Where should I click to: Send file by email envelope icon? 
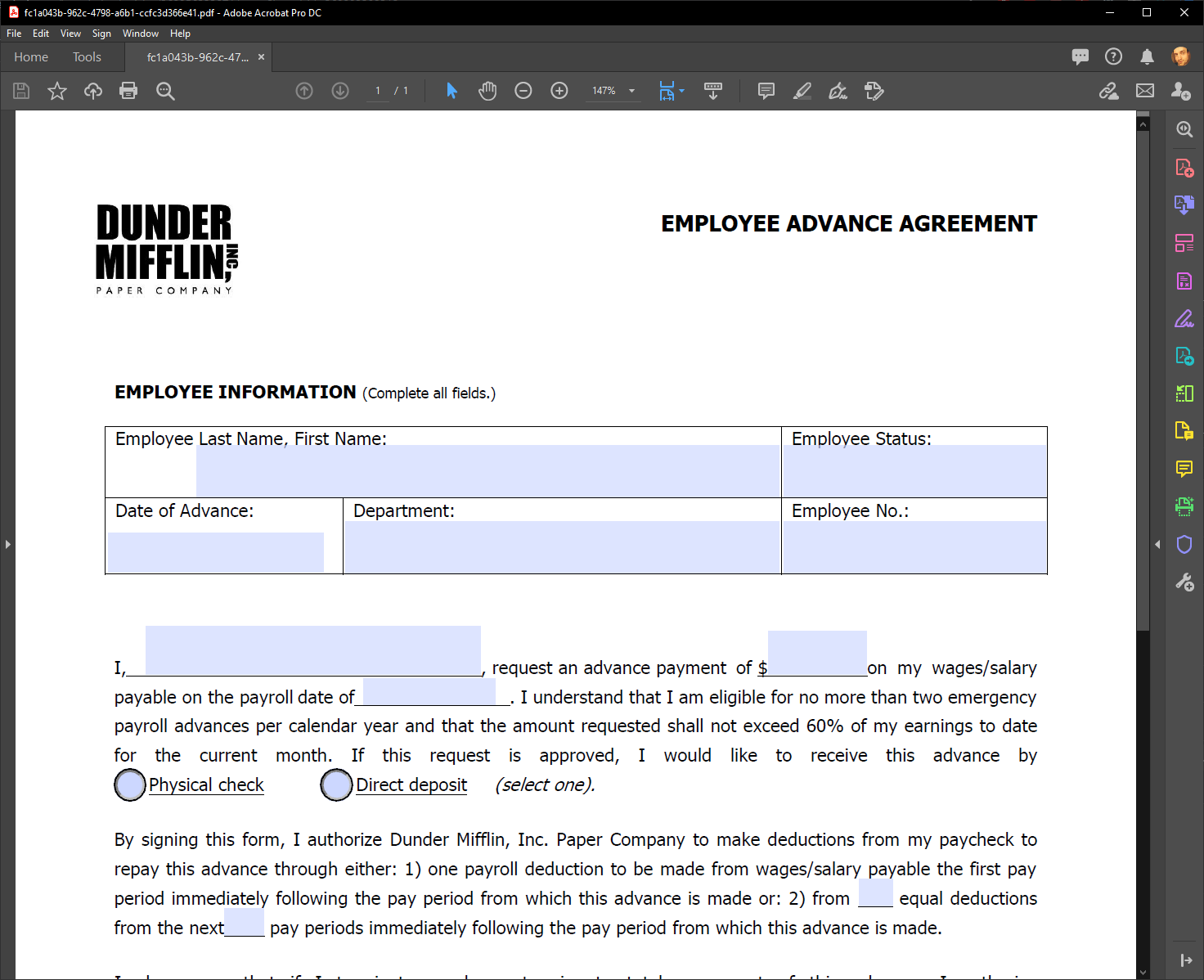click(x=1145, y=91)
